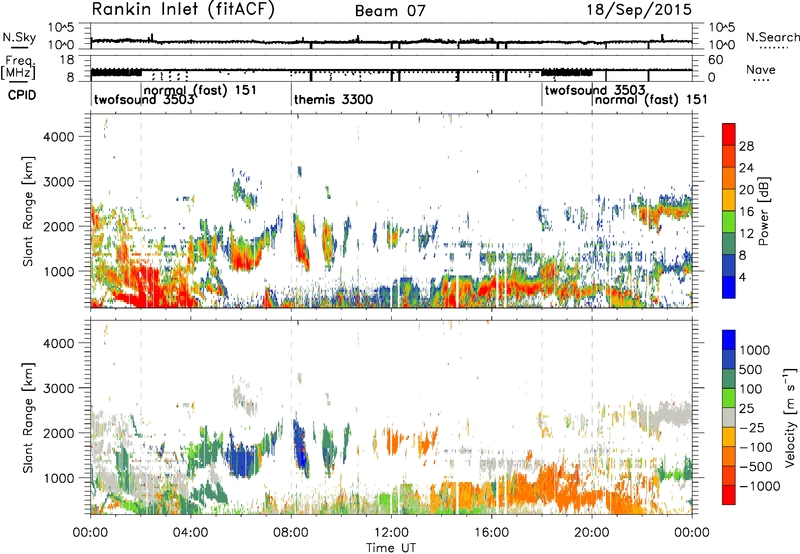The height and width of the screenshot is (554, 800).
Task: Click the blue top segment of velocity colorbar
Action: (729, 340)
